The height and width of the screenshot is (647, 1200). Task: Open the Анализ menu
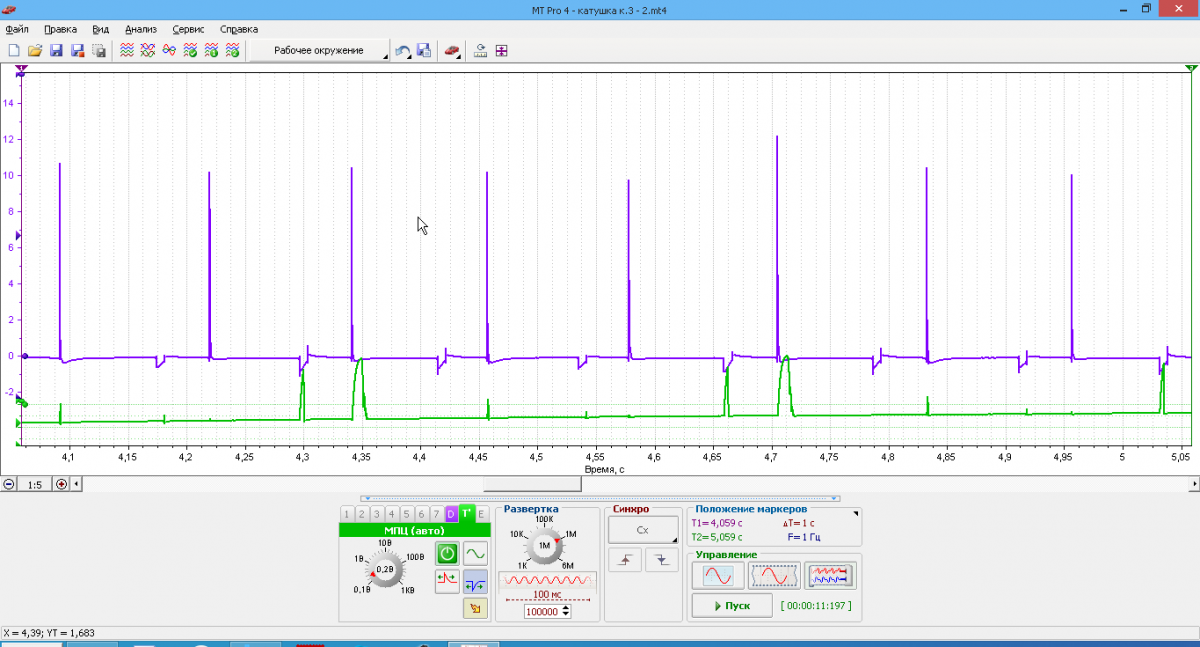pyautogui.click(x=141, y=29)
